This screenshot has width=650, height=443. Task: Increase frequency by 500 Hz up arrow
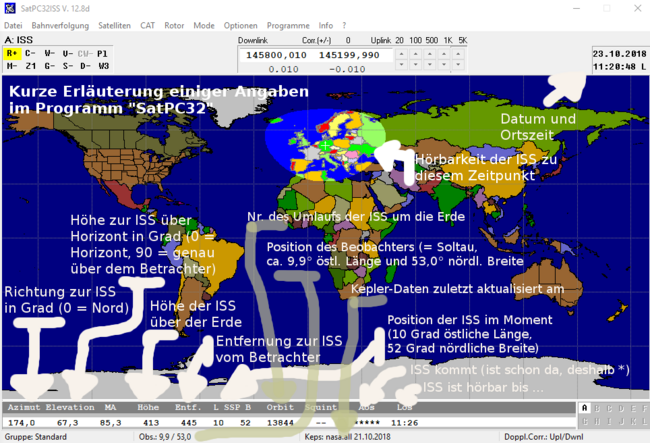pyautogui.click(x=430, y=54)
